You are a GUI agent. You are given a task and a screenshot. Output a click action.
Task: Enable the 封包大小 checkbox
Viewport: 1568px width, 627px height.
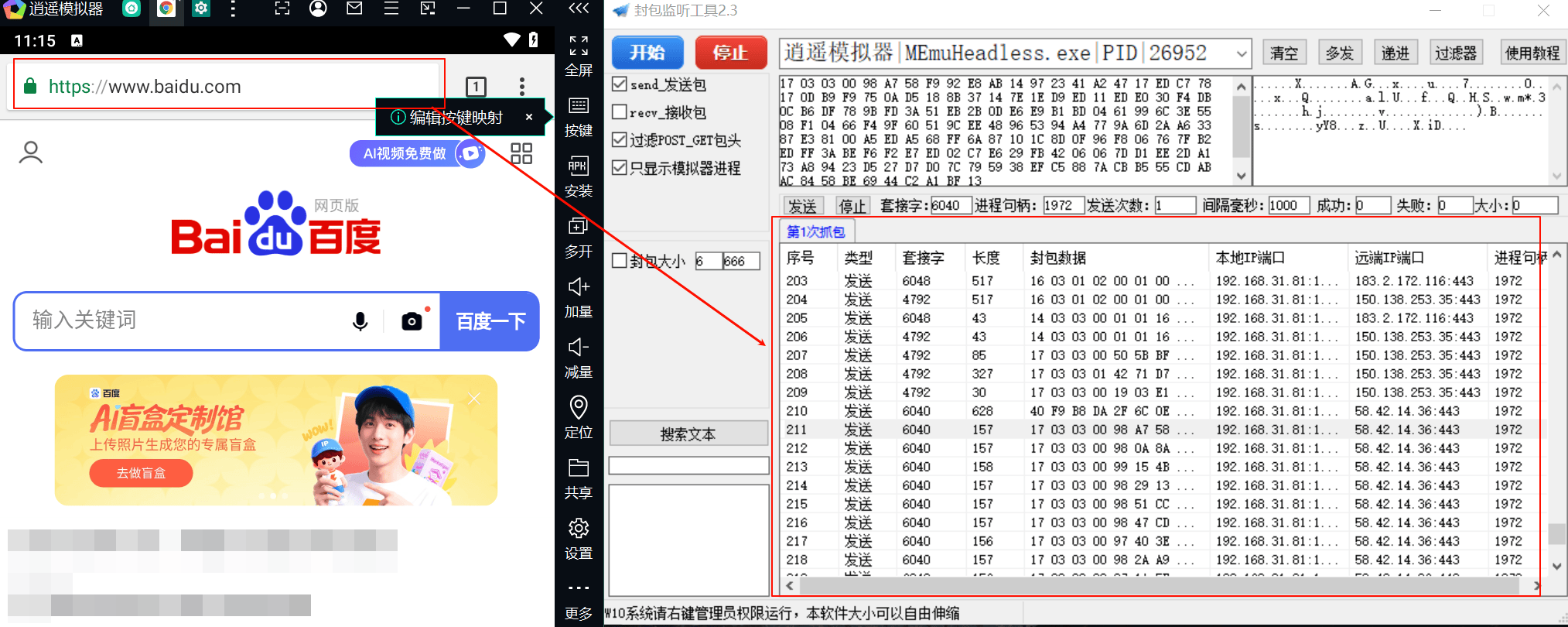(620, 261)
